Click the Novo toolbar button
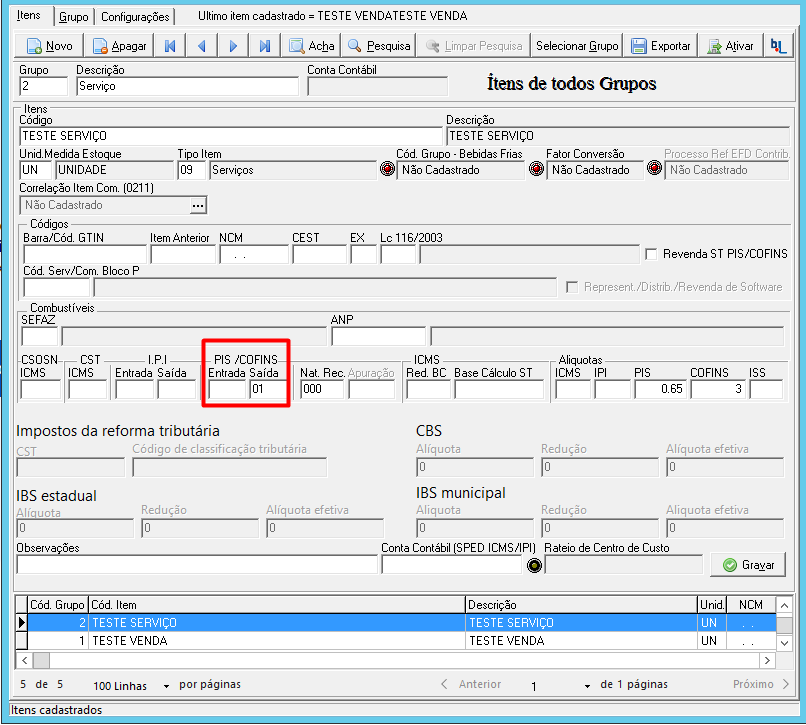 48,46
